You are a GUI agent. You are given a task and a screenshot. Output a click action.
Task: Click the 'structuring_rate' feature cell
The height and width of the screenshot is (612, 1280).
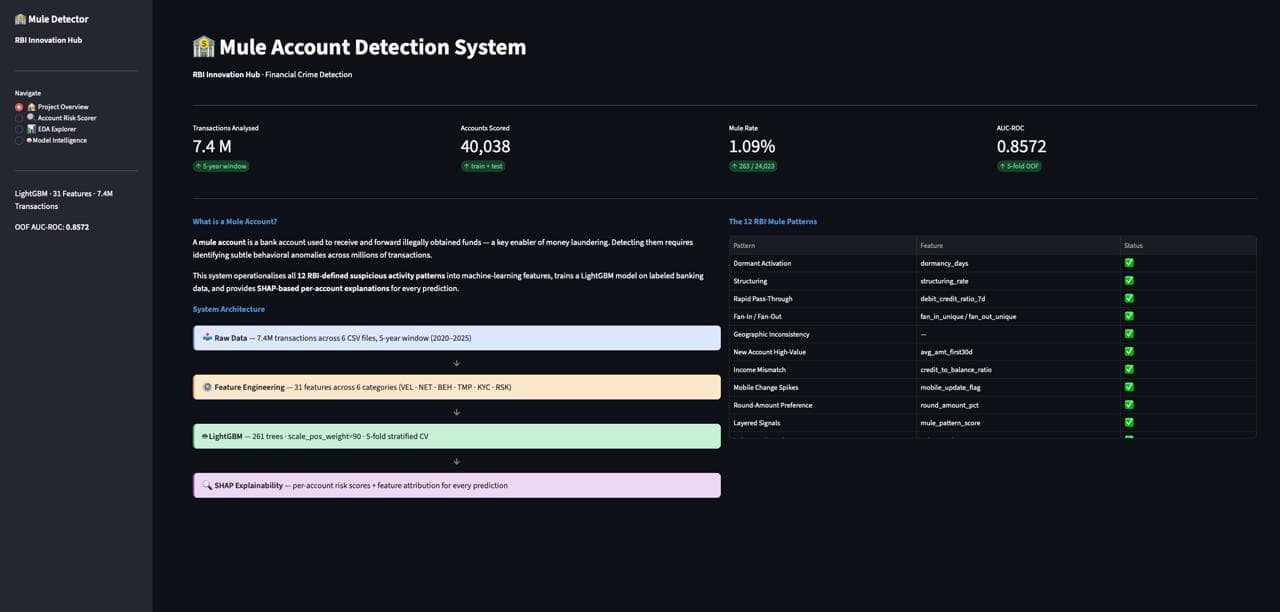point(1018,281)
